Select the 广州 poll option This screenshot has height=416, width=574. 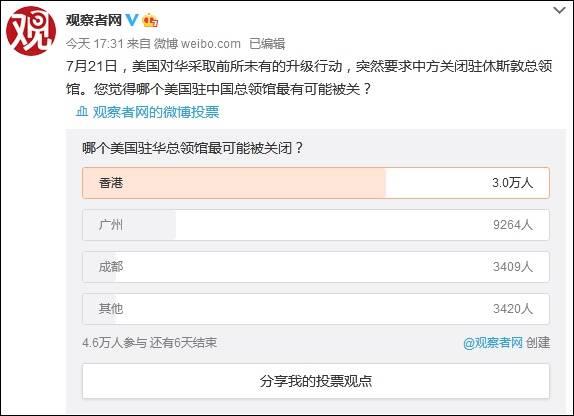(316, 225)
